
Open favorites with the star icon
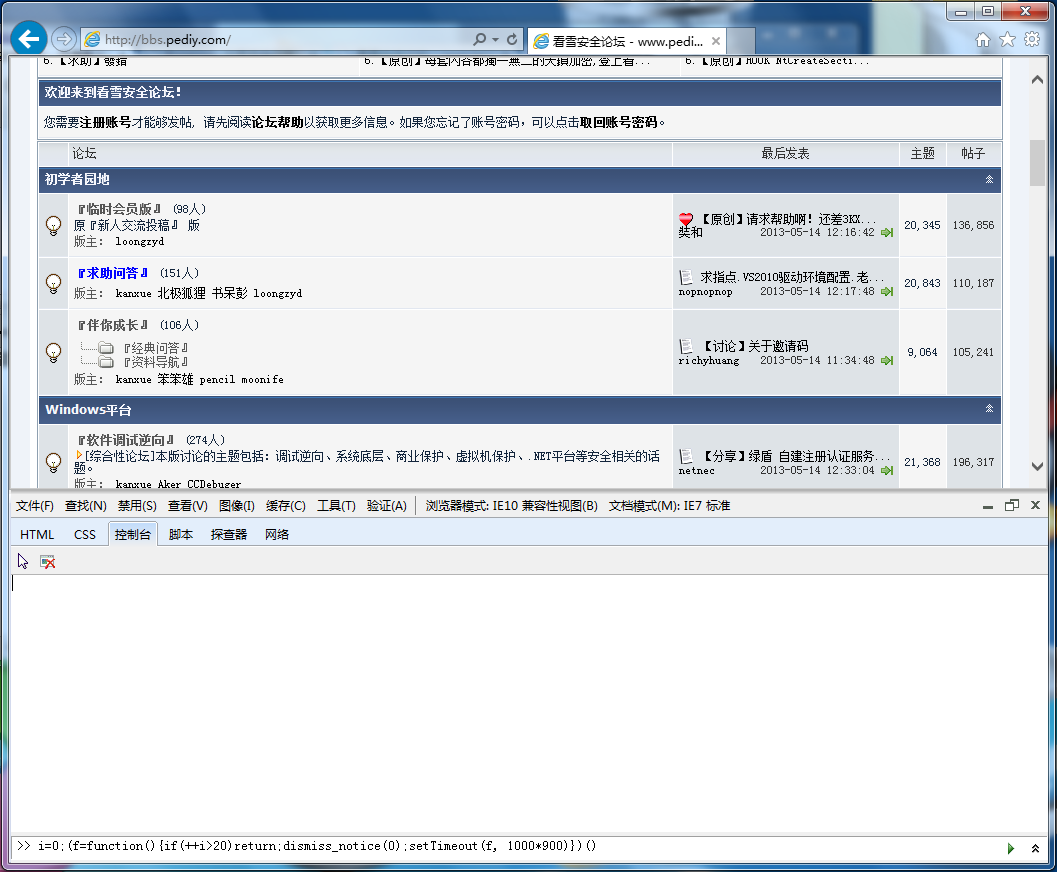pyautogui.click(x=1007, y=40)
